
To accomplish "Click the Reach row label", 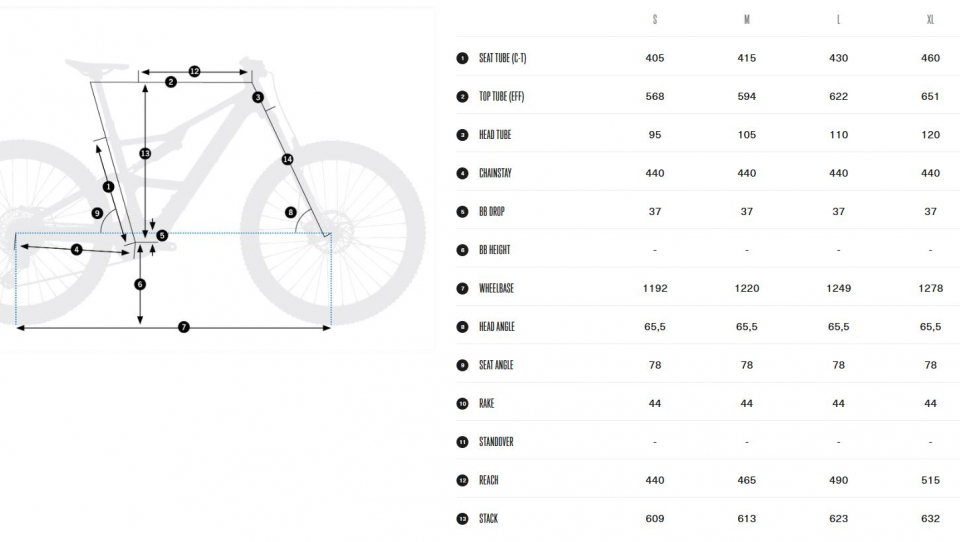I will (x=488, y=480).
